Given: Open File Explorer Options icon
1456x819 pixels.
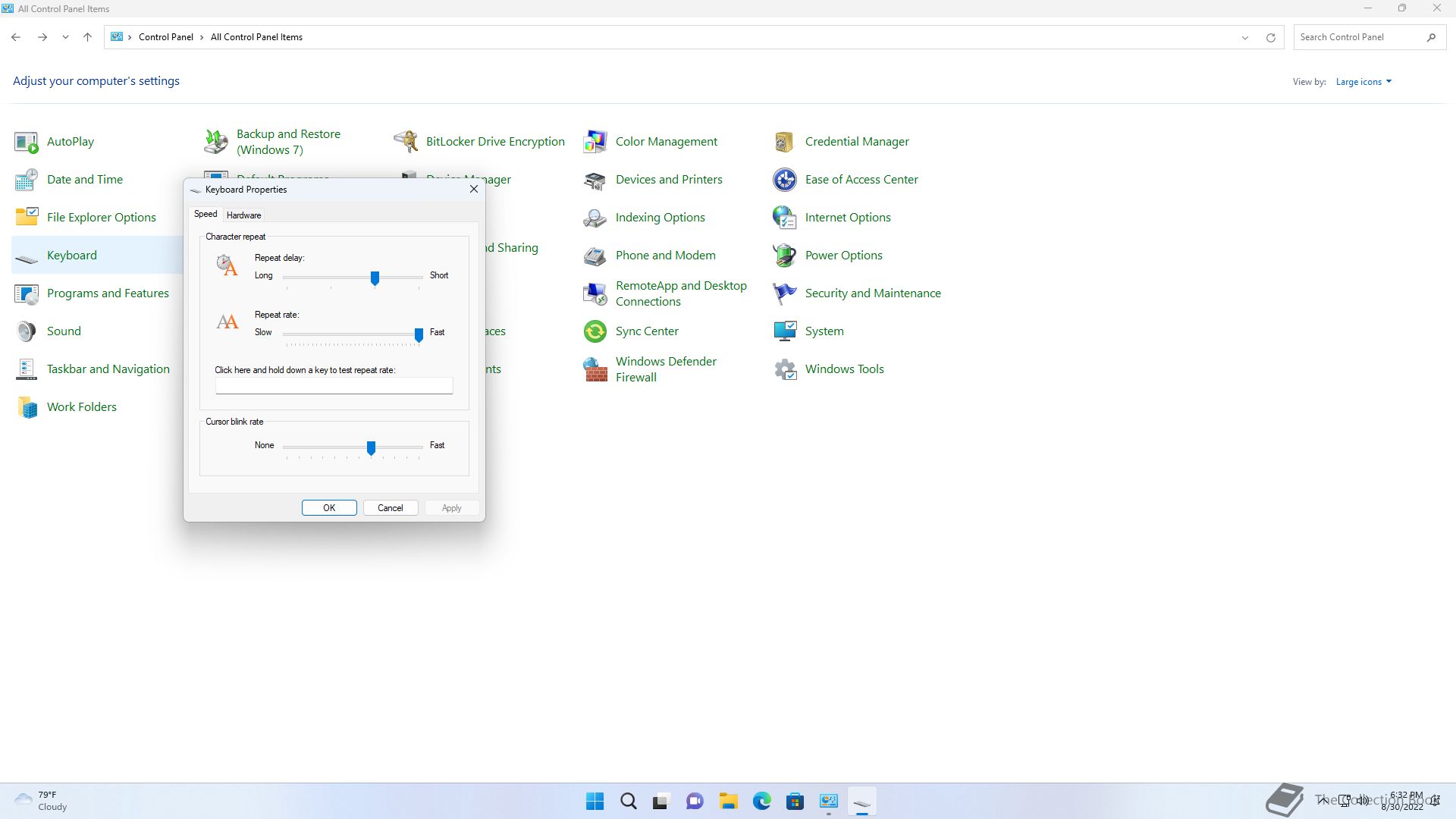Looking at the screenshot, I should [x=27, y=218].
